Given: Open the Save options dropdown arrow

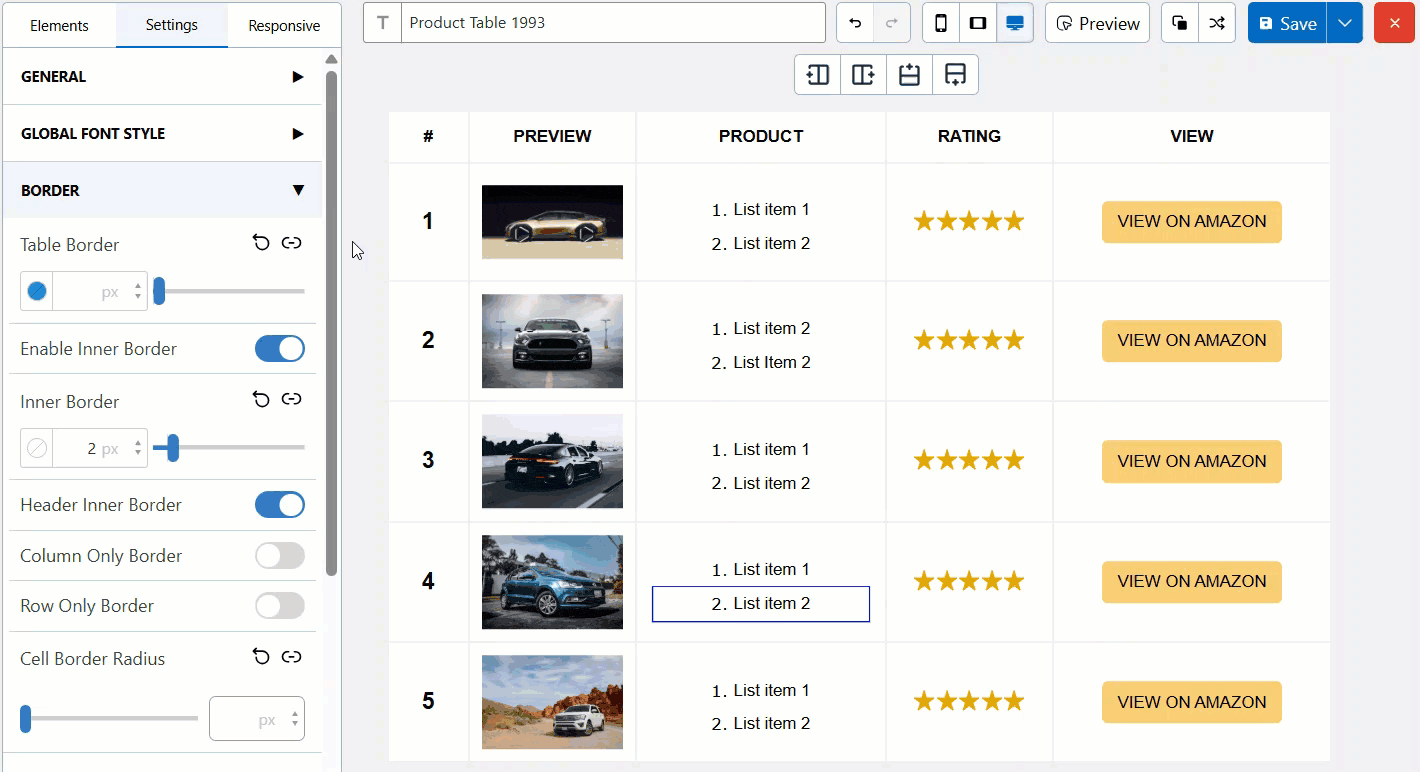Looking at the screenshot, I should click(1345, 23).
